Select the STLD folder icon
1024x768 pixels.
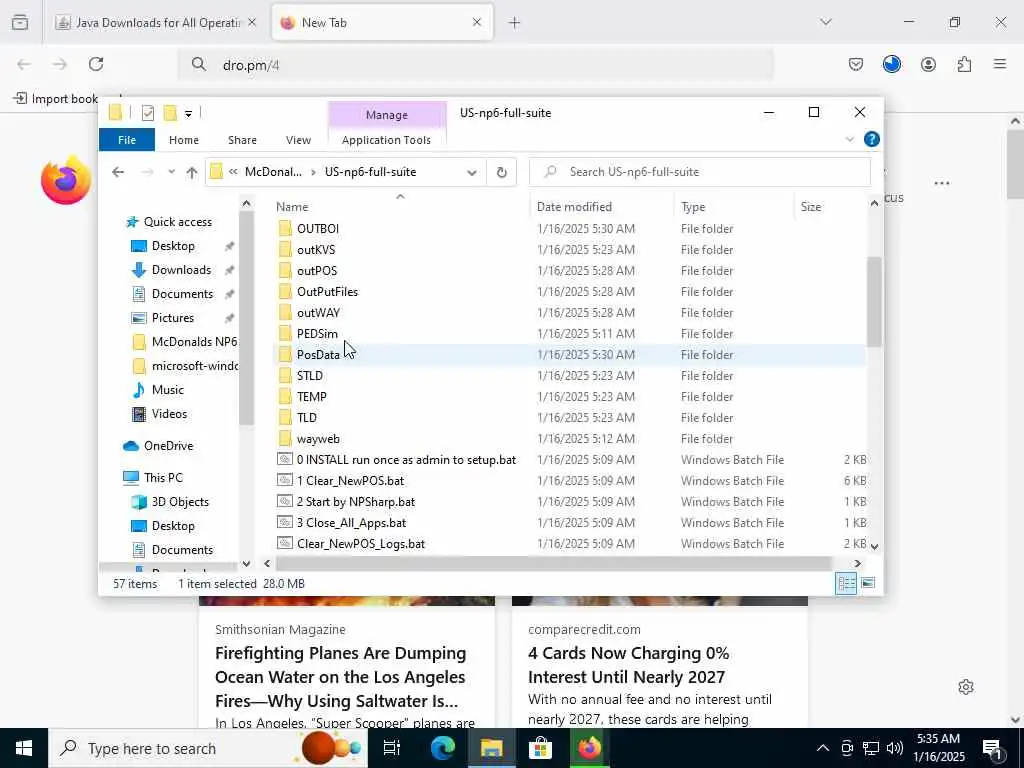(285, 376)
